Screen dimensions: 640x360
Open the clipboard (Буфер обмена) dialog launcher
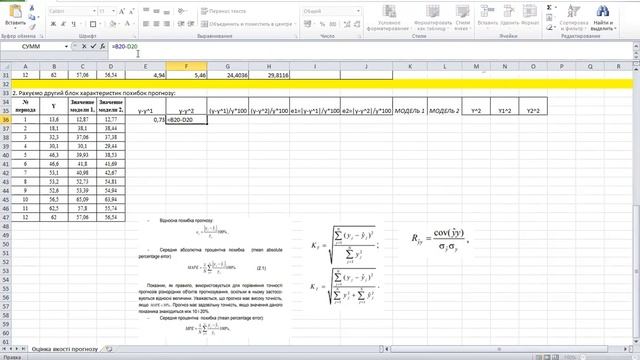coord(42,36)
